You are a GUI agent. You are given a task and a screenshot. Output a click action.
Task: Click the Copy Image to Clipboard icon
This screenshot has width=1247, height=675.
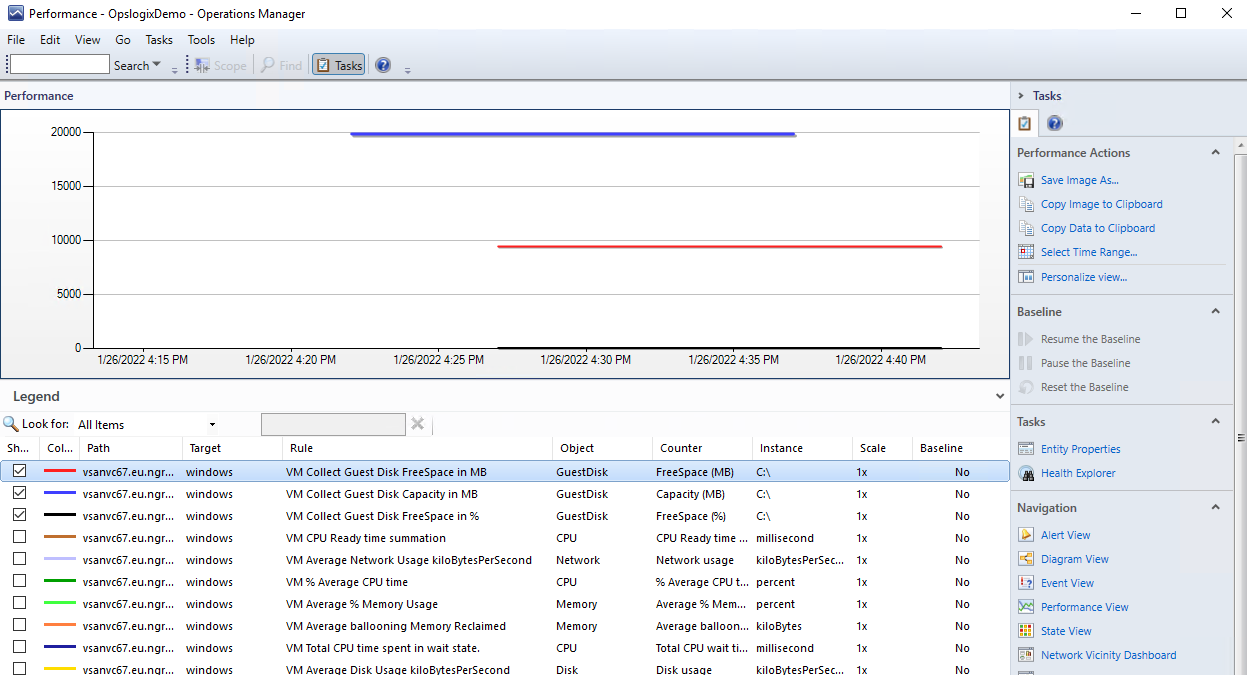pyautogui.click(x=1025, y=205)
